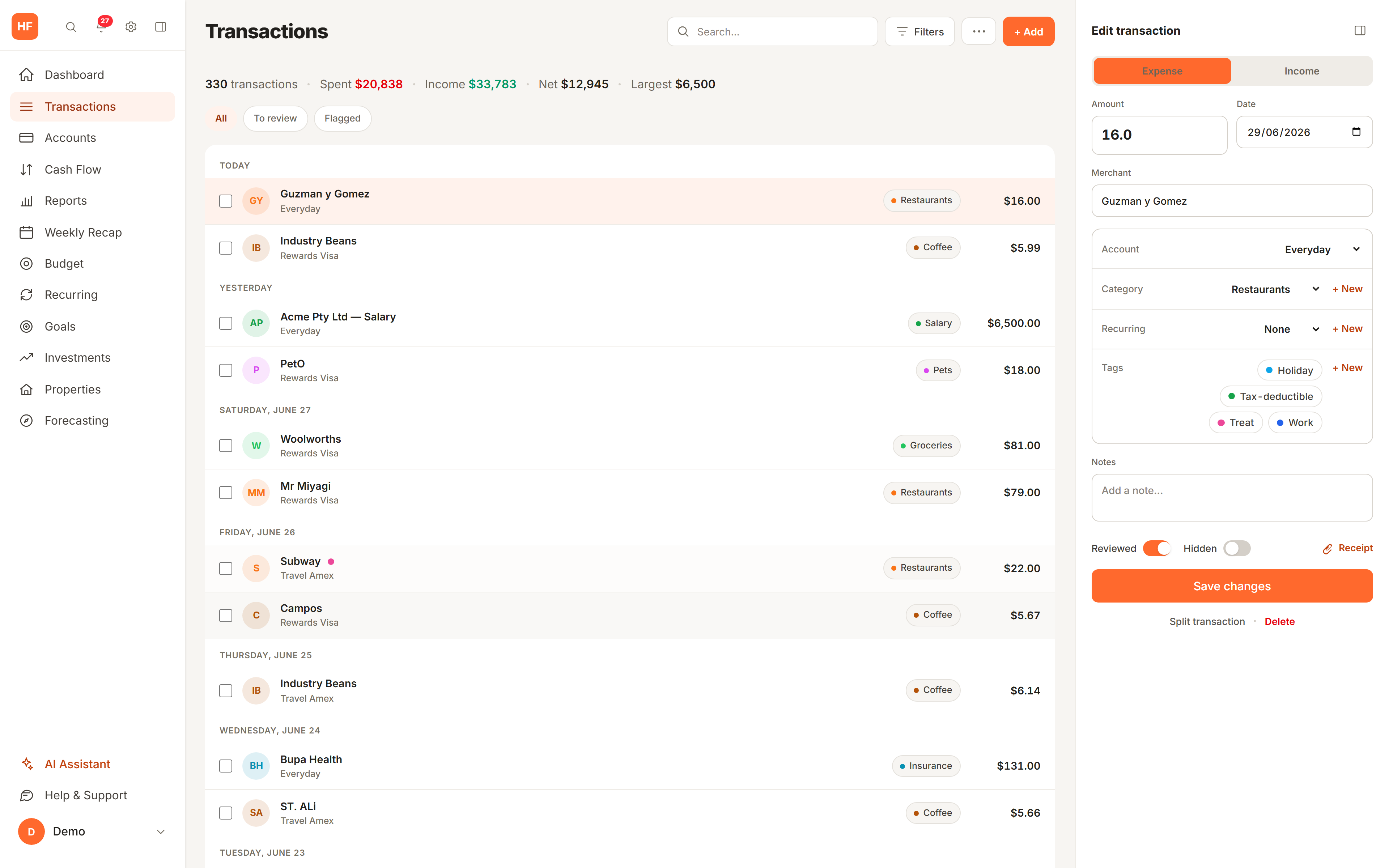This screenshot has height=868, width=1389.
Task: Add new recurring rule via + New
Action: (1347, 329)
